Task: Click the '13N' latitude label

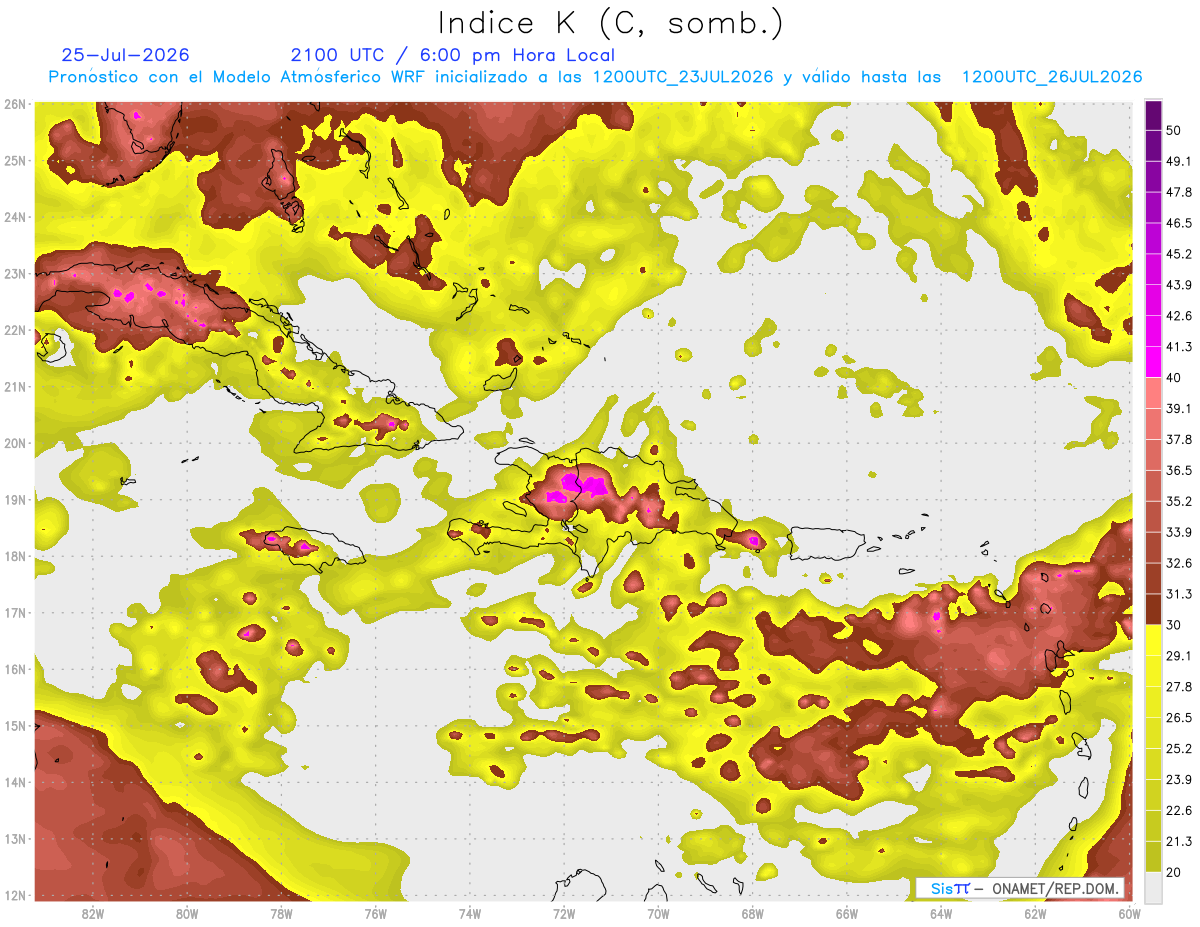Action: point(15,838)
